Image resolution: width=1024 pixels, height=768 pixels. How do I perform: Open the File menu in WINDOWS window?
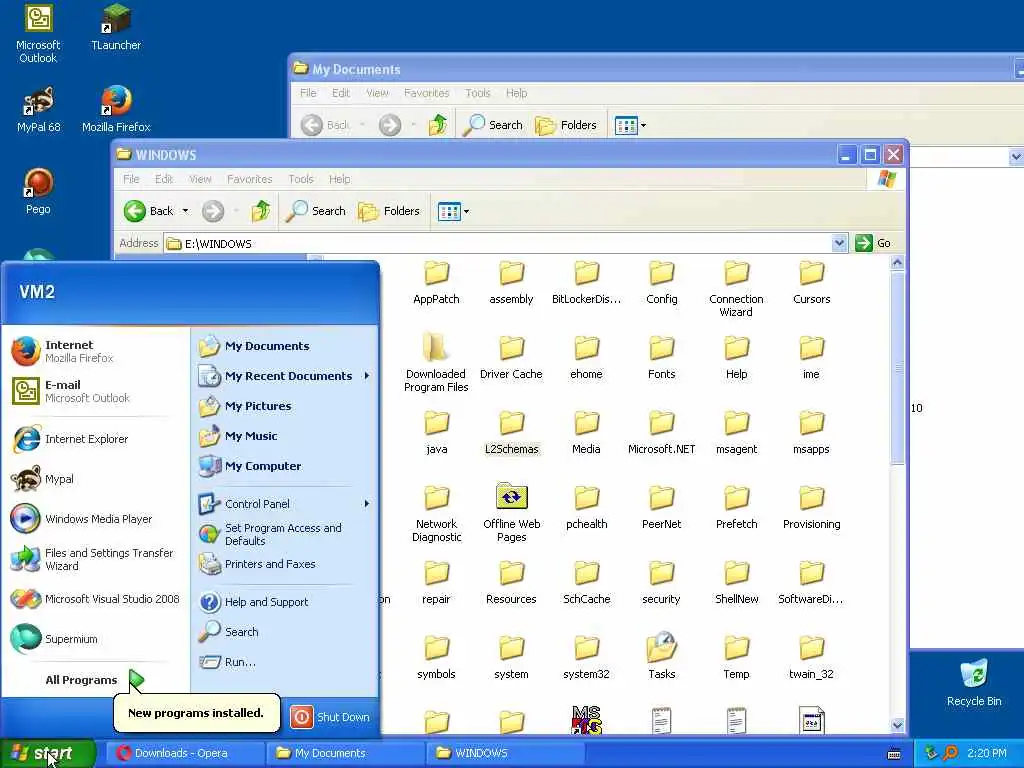(131, 179)
